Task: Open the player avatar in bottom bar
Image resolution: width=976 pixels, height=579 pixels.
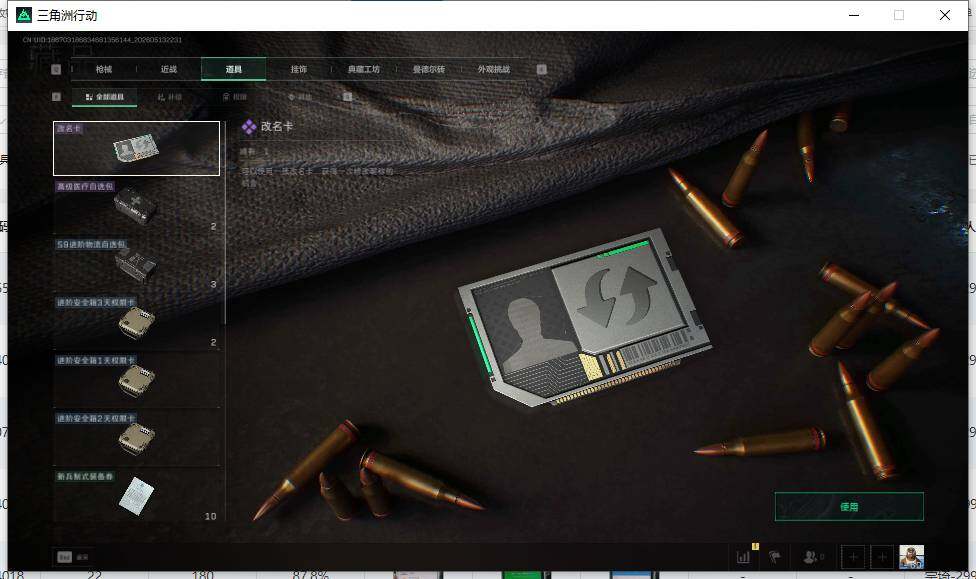Action: tap(911, 557)
